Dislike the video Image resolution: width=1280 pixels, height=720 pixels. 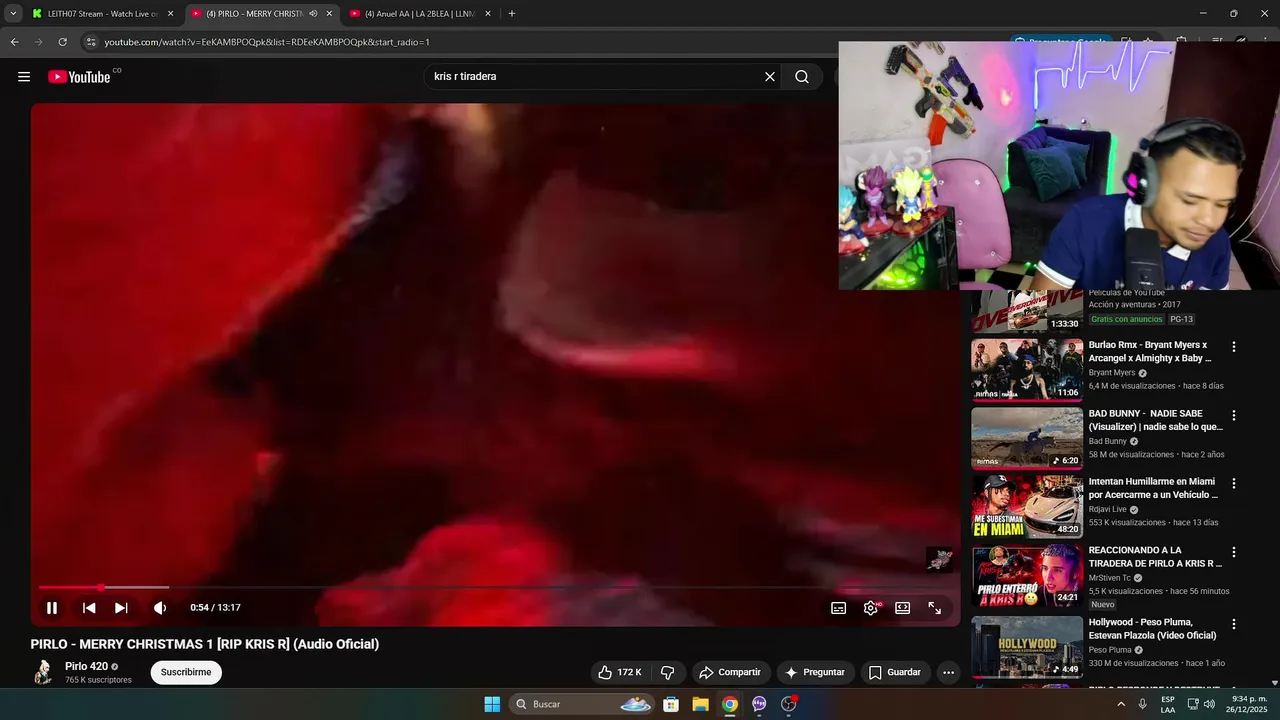pos(668,672)
